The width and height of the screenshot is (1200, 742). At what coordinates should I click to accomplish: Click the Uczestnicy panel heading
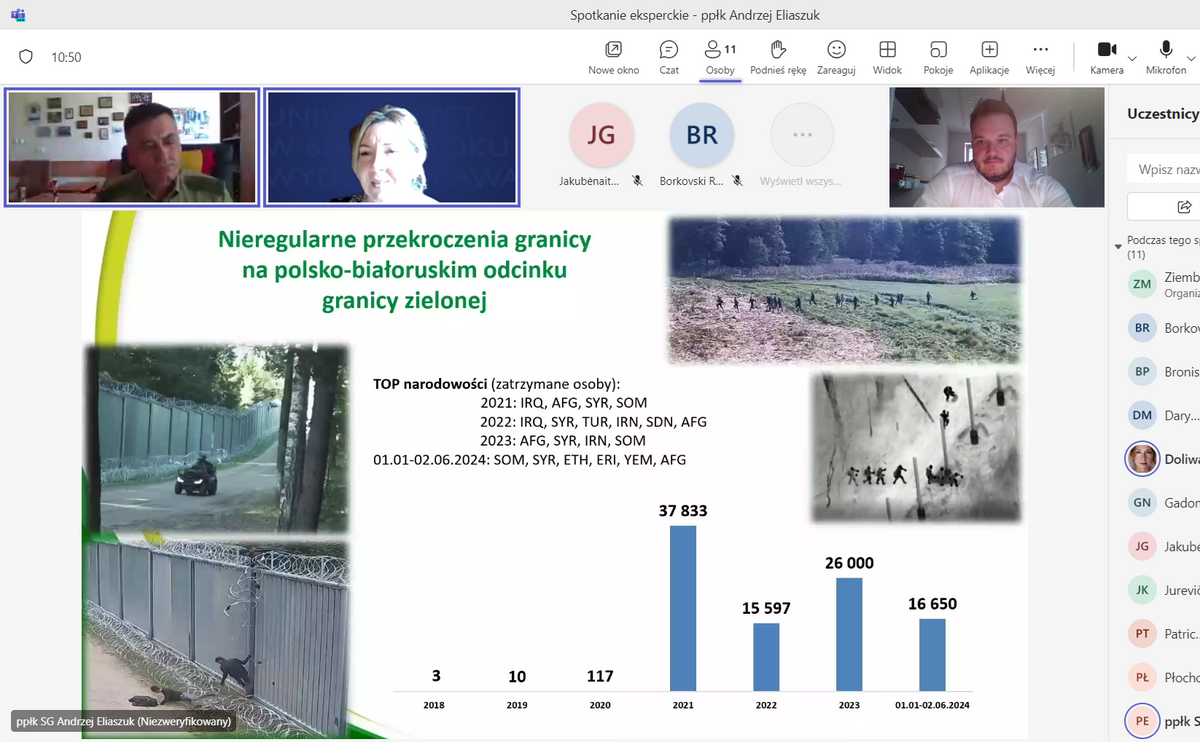pos(1163,114)
